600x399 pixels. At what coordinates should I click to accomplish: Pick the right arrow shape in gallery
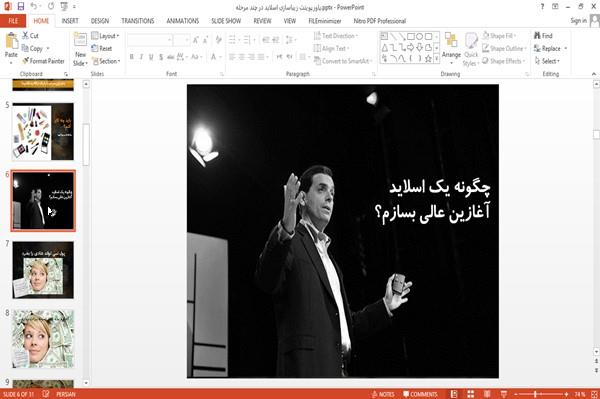[411, 47]
